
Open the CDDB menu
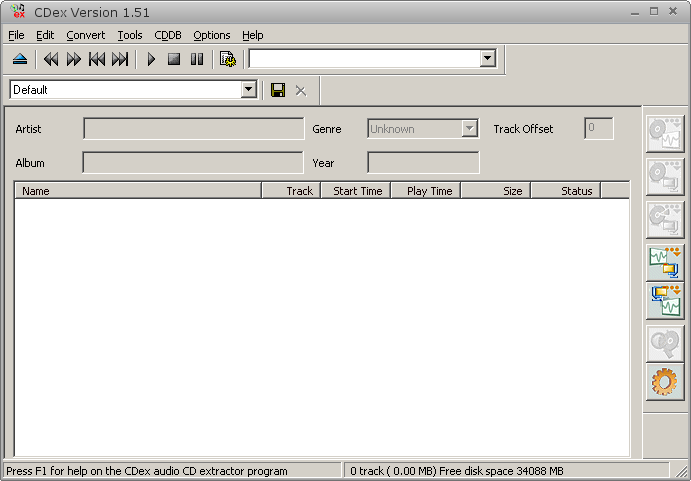pyautogui.click(x=167, y=35)
